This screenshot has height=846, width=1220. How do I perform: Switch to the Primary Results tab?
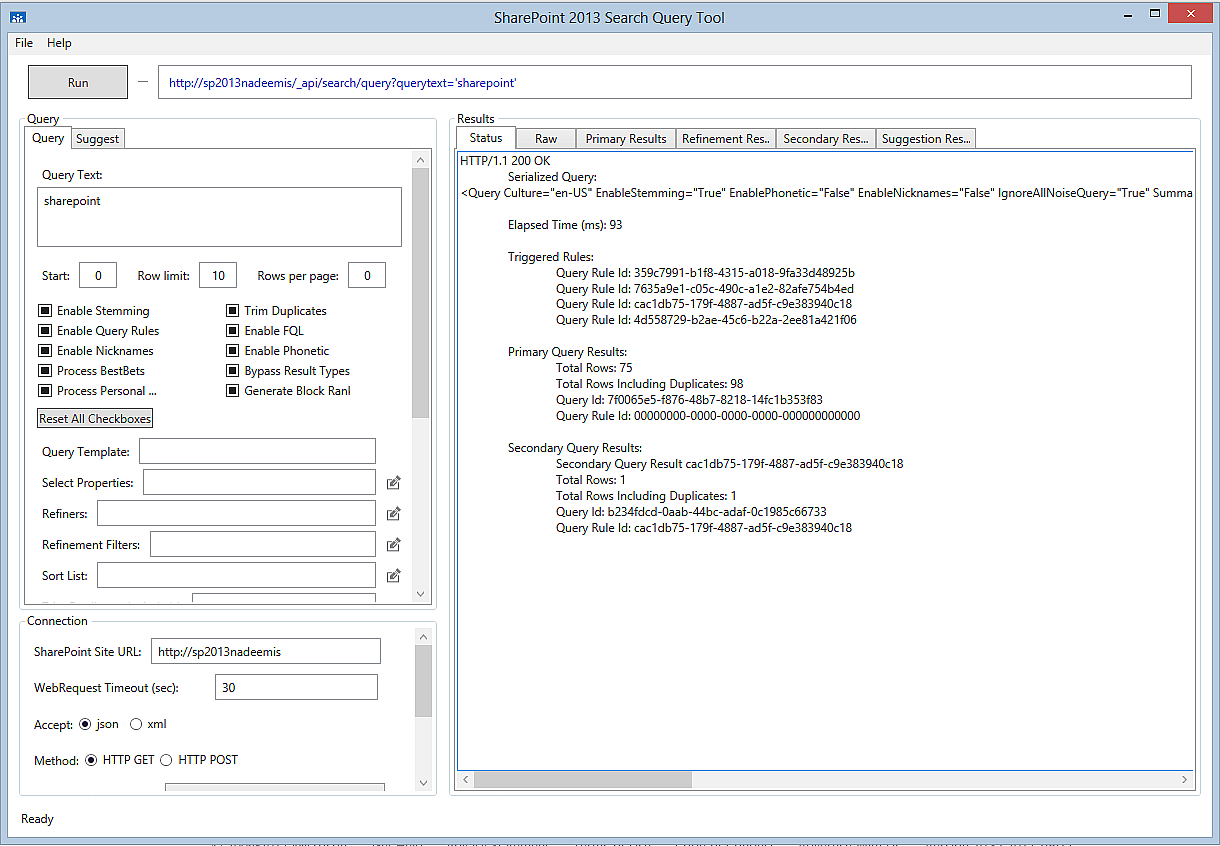(626, 139)
